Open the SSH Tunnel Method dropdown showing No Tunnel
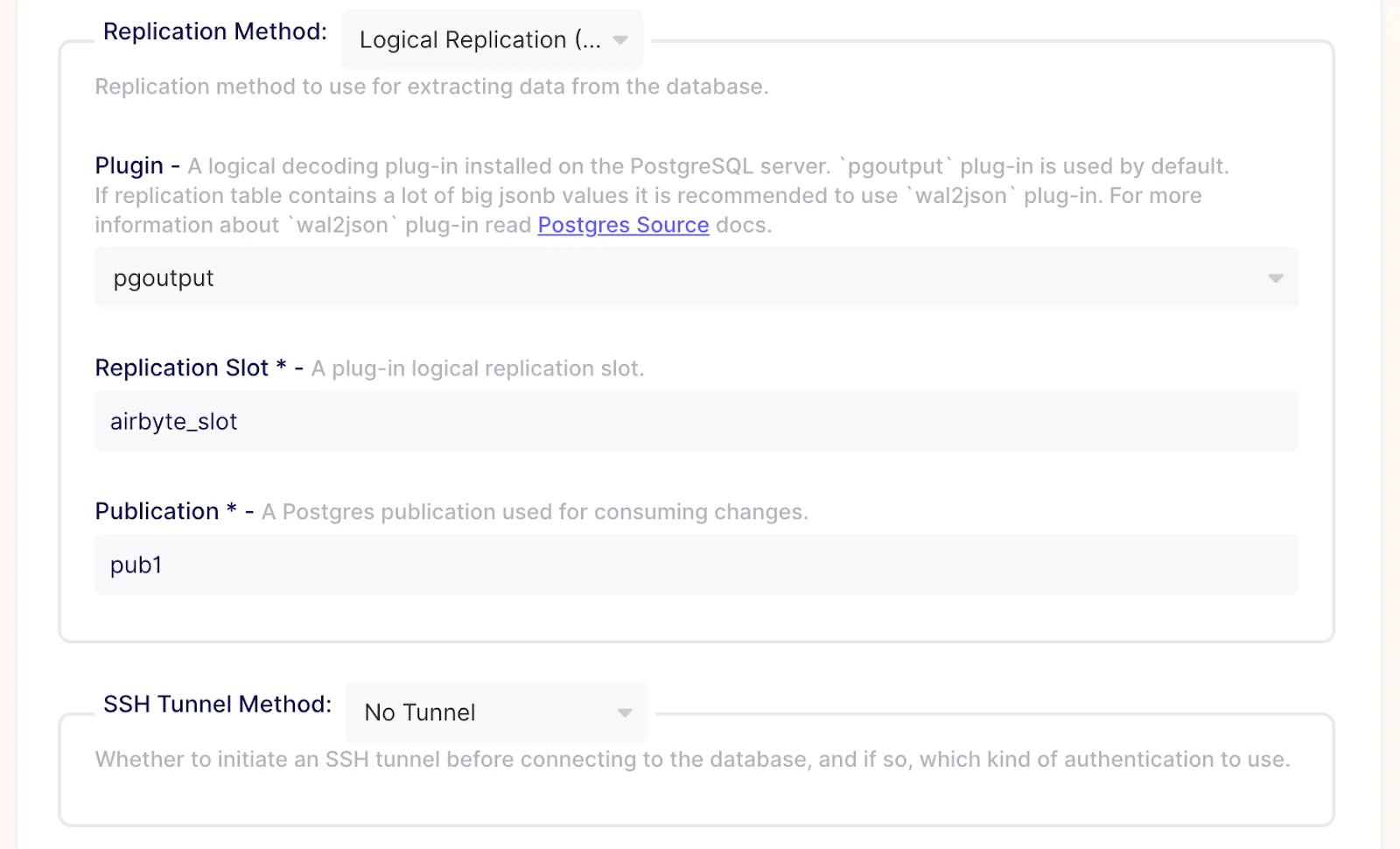 coord(496,712)
